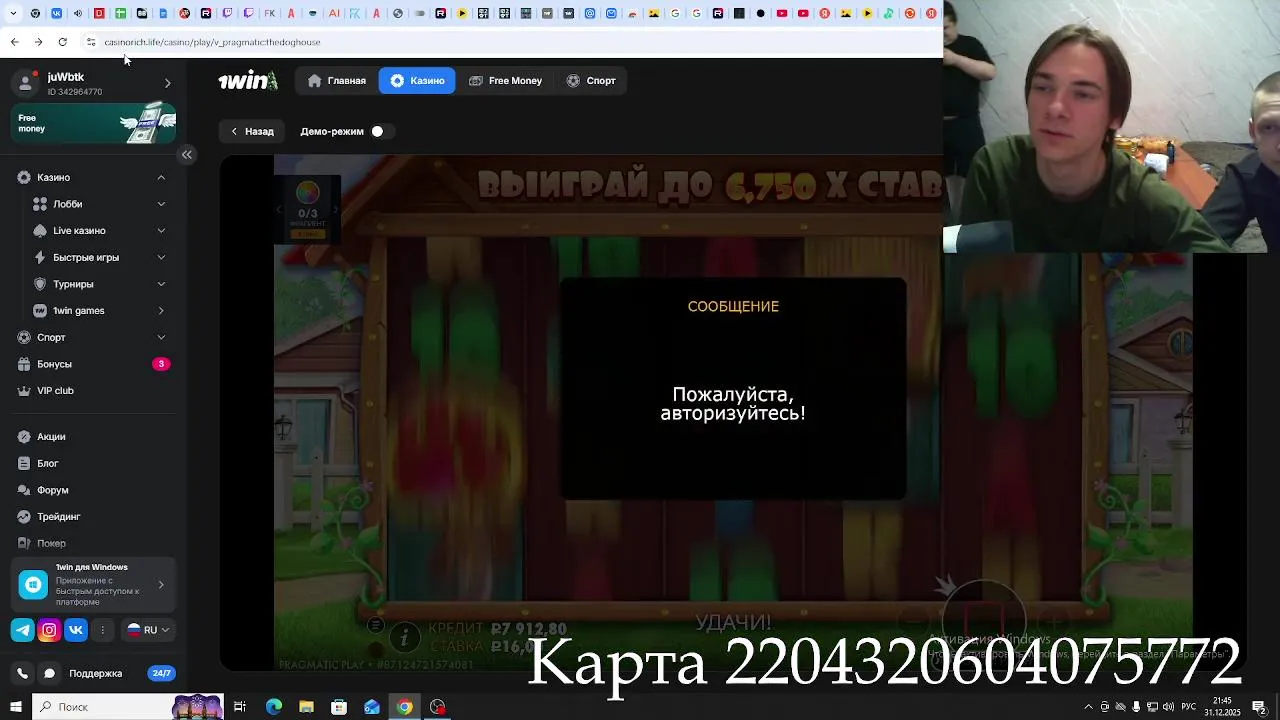Open the Спорт top navigation tab
Viewport: 1280px width, 720px height.
point(591,81)
